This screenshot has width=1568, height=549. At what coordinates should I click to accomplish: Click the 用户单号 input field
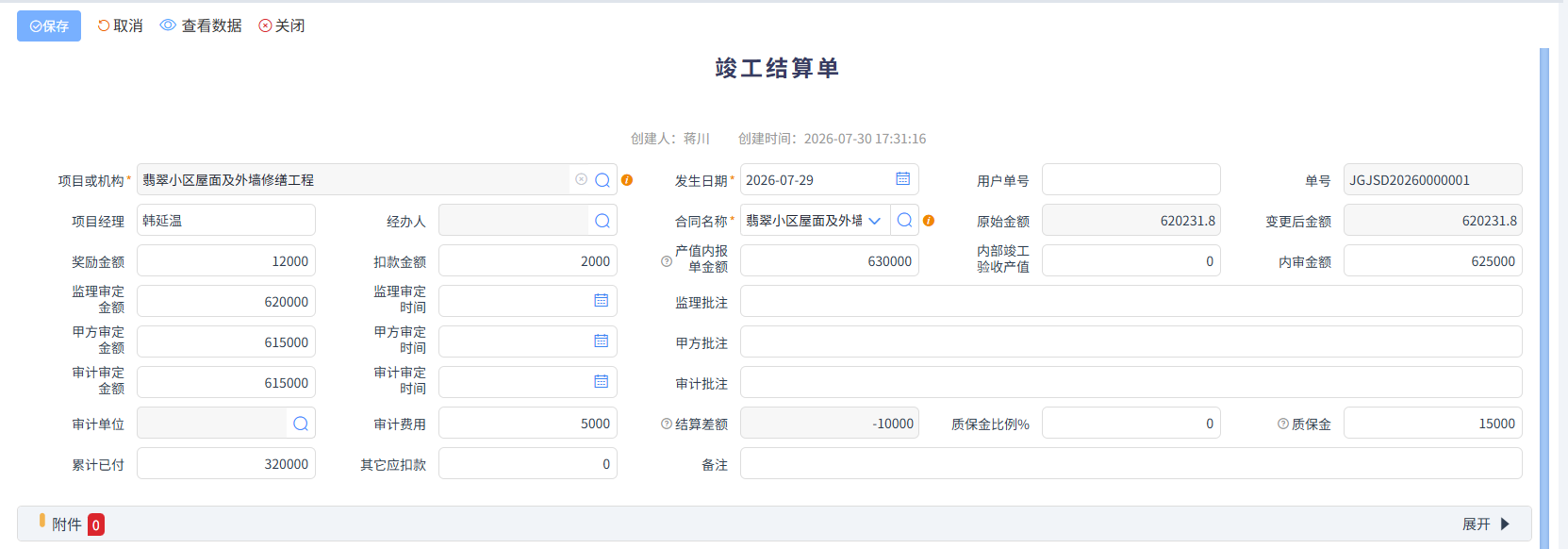[x=1131, y=179]
